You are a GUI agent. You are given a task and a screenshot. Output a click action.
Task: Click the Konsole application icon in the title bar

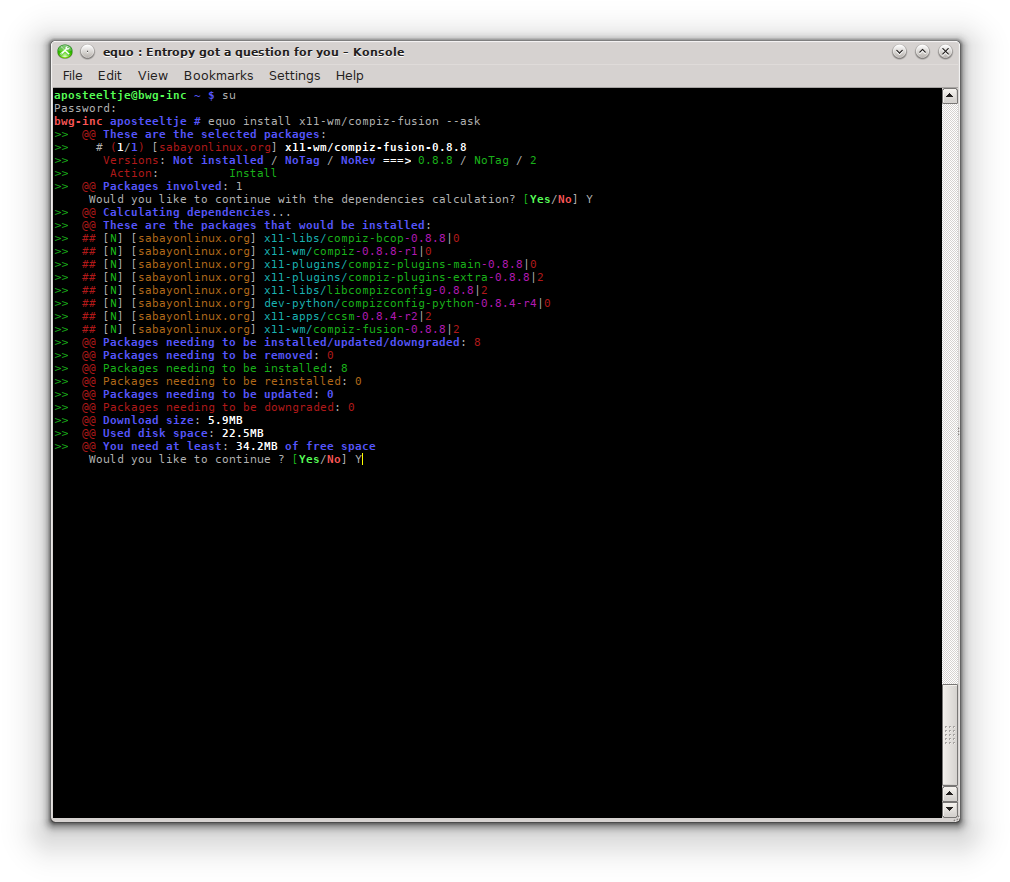click(x=64, y=51)
